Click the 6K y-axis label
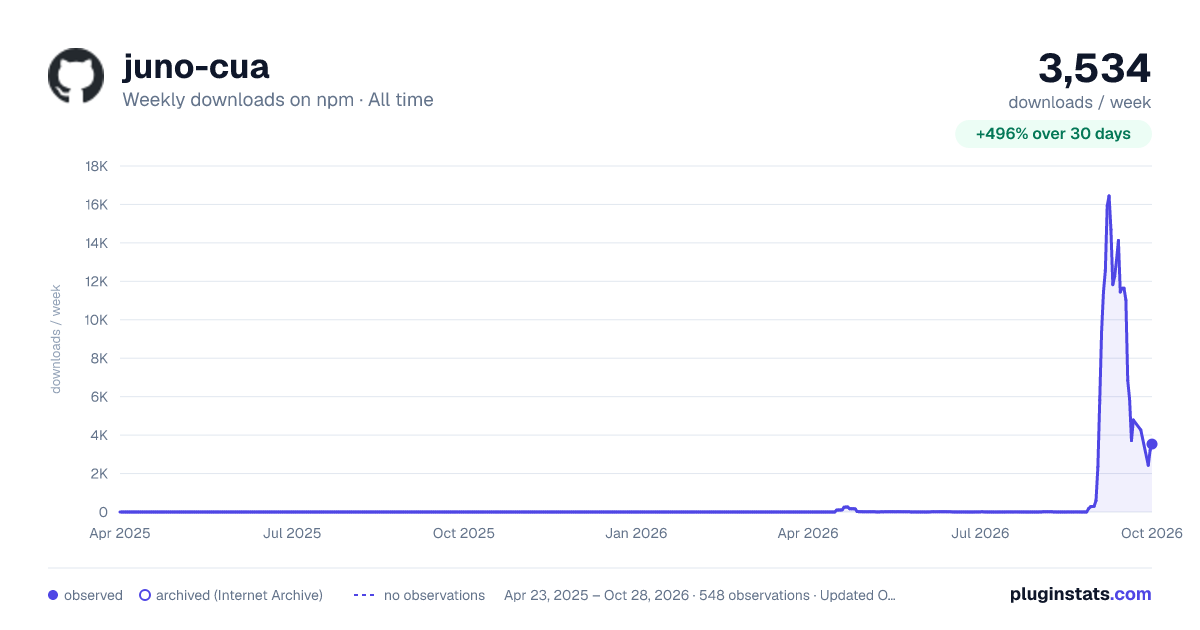The height and width of the screenshot is (630, 1200). tap(98, 397)
